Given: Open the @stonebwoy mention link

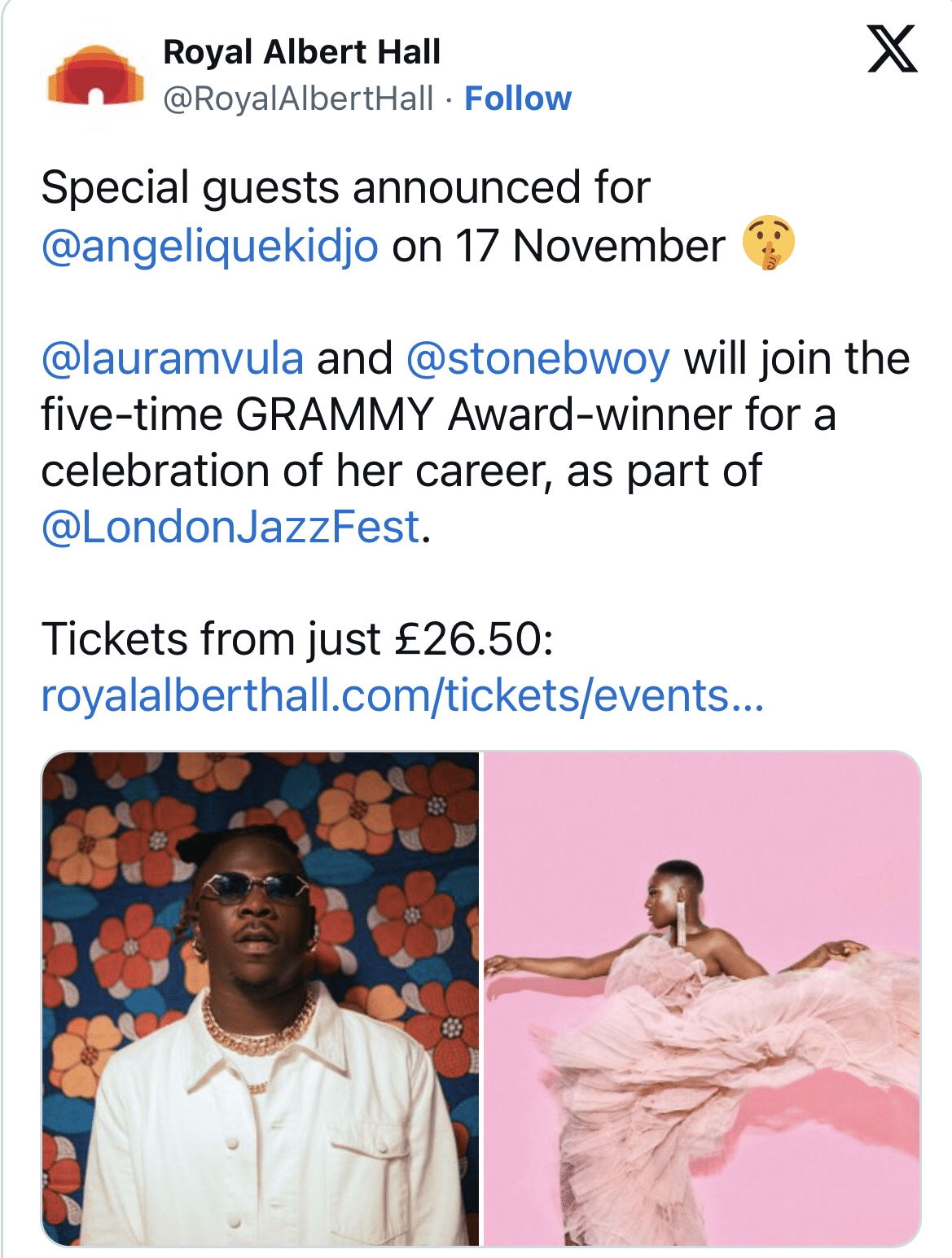Looking at the screenshot, I should 537,358.
